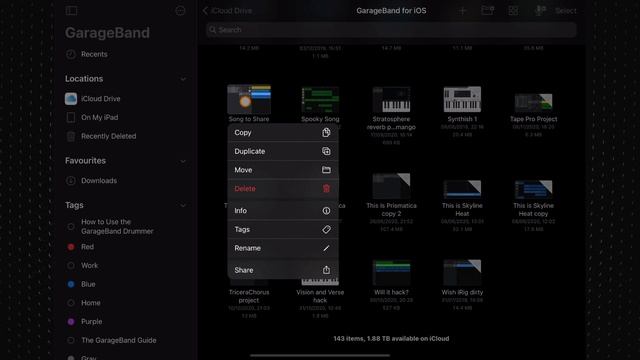Open the Stratosphere reverb project

coord(391,100)
